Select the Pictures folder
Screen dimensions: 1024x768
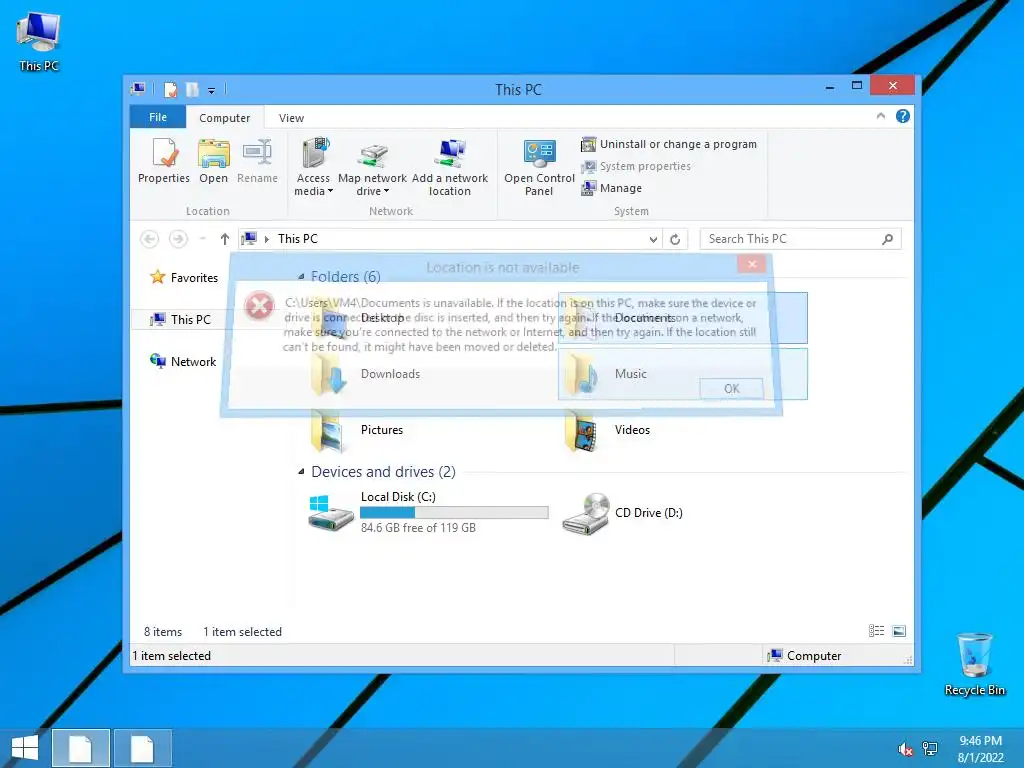pos(357,430)
